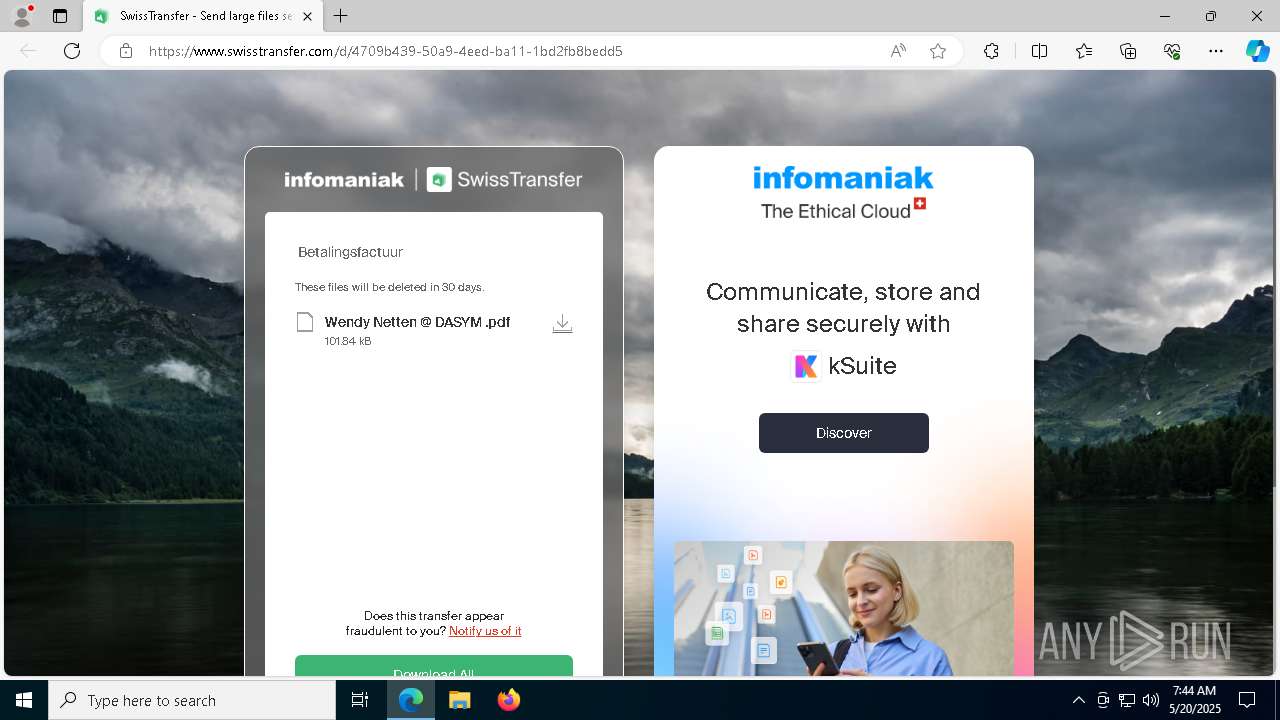Open the browser Extensions menu
This screenshot has height=720, width=1280.
point(991,51)
